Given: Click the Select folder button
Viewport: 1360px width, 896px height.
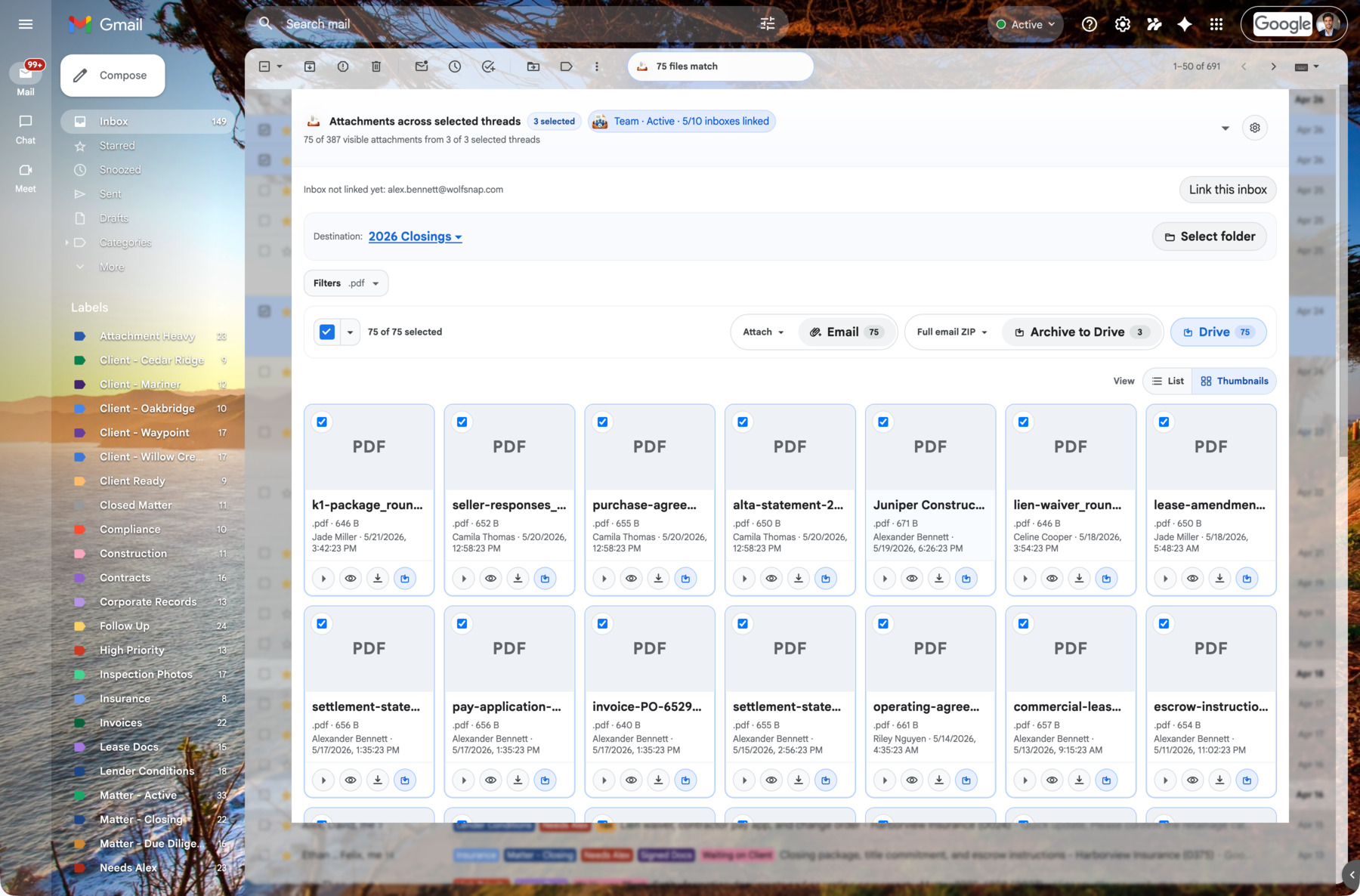Looking at the screenshot, I should click(1210, 236).
